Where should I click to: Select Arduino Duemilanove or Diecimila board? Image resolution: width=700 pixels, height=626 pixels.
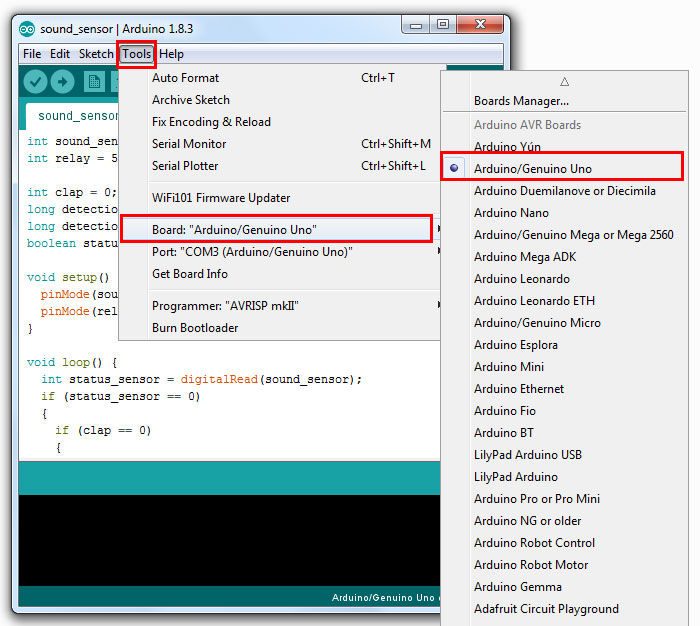point(565,191)
